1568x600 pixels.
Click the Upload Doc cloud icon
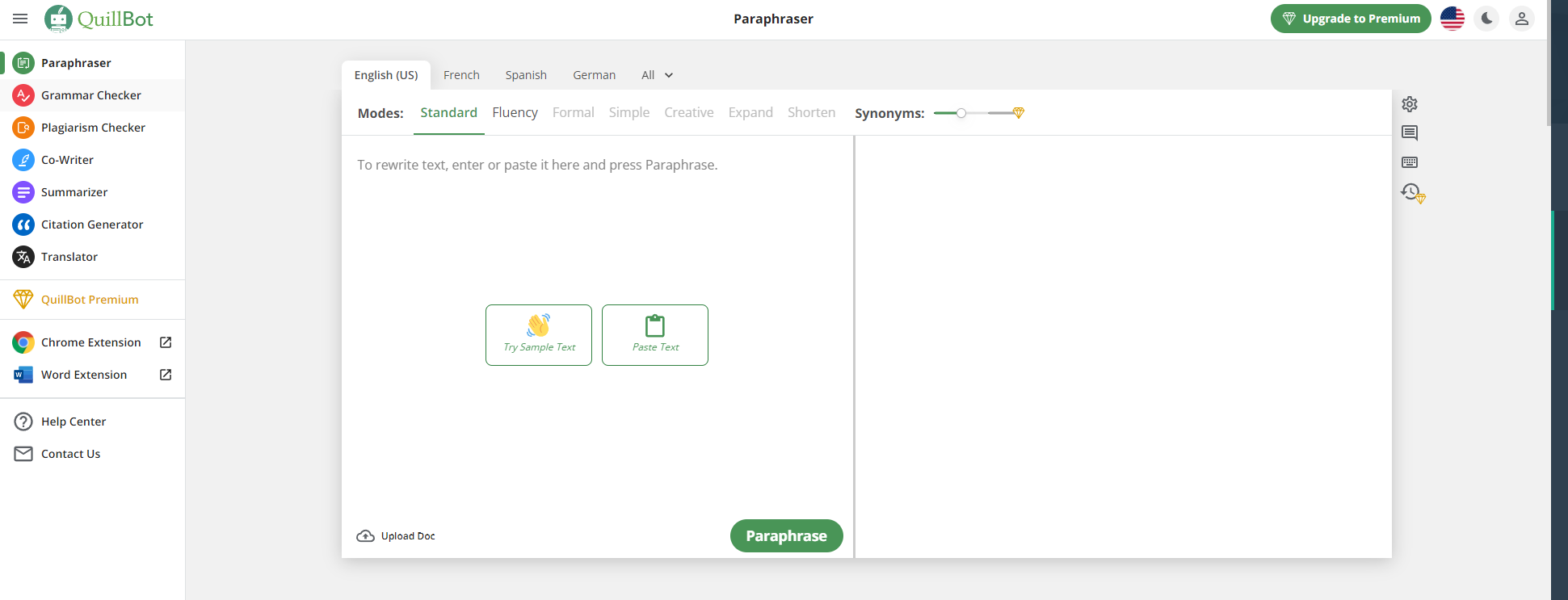click(365, 536)
